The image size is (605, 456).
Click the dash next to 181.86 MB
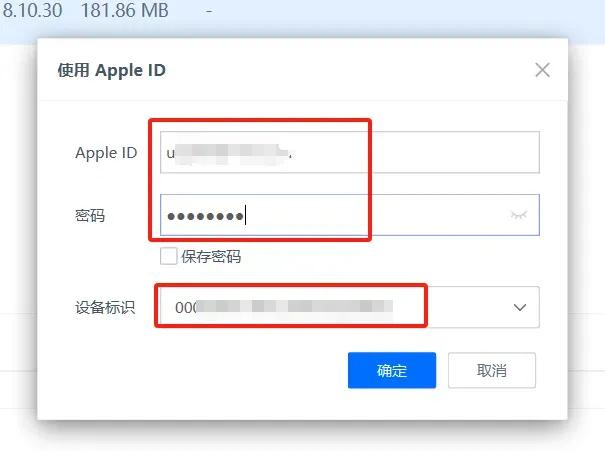[x=209, y=12]
